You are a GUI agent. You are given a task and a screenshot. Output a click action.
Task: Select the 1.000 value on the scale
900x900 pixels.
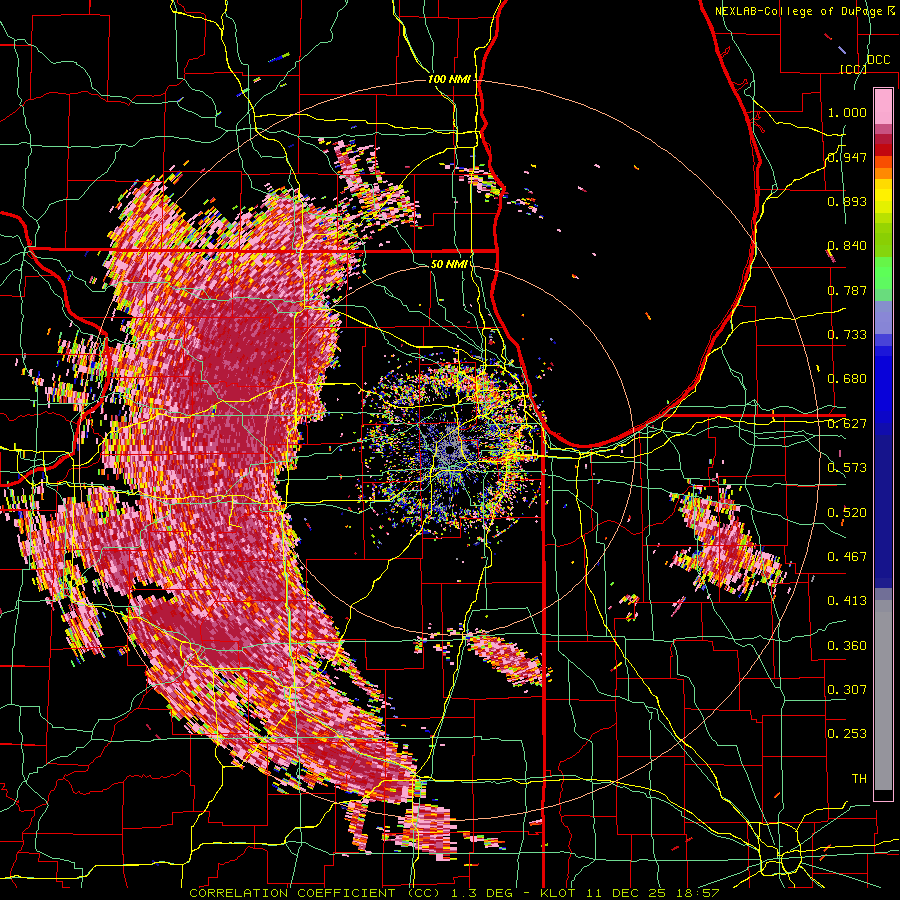847,112
